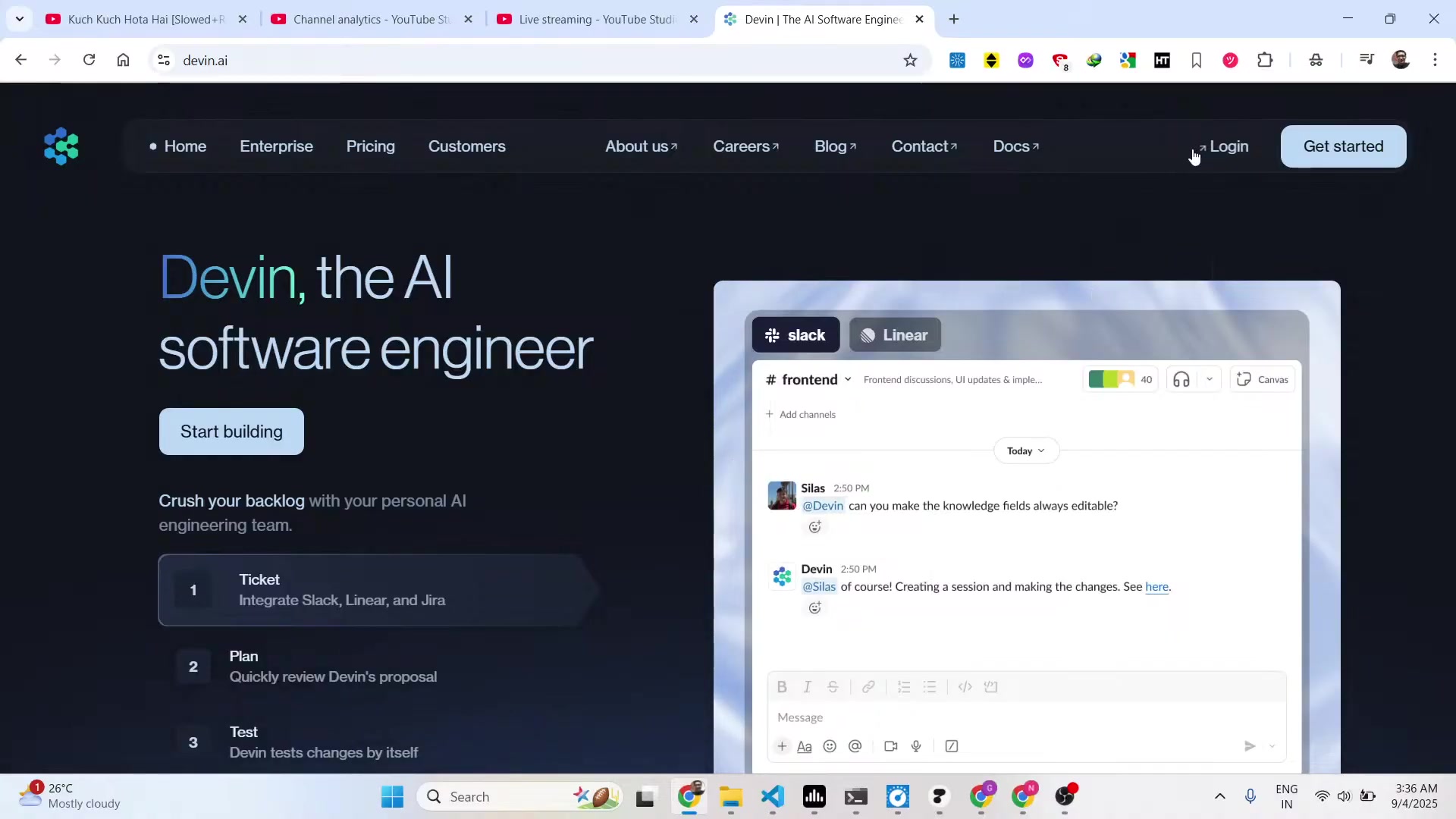The height and width of the screenshot is (819, 1456).
Task: Open the Canvas button in channel header
Action: pyautogui.click(x=1262, y=379)
